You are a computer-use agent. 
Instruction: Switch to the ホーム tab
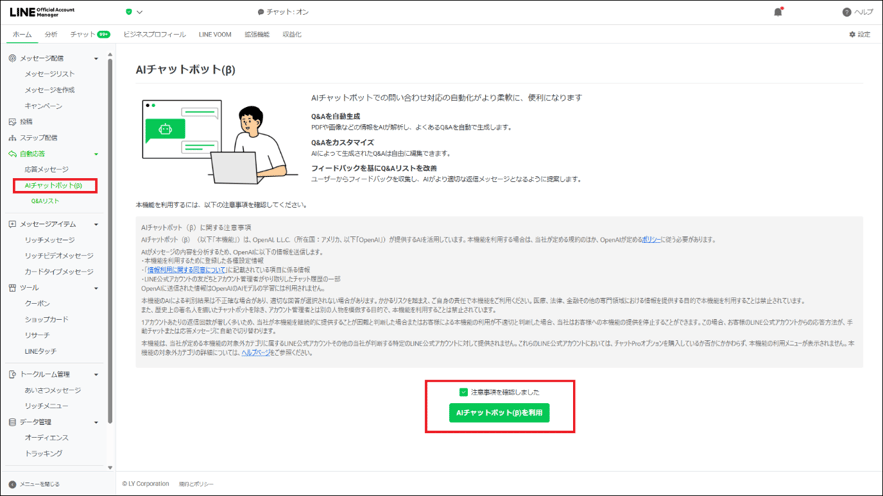[22, 34]
